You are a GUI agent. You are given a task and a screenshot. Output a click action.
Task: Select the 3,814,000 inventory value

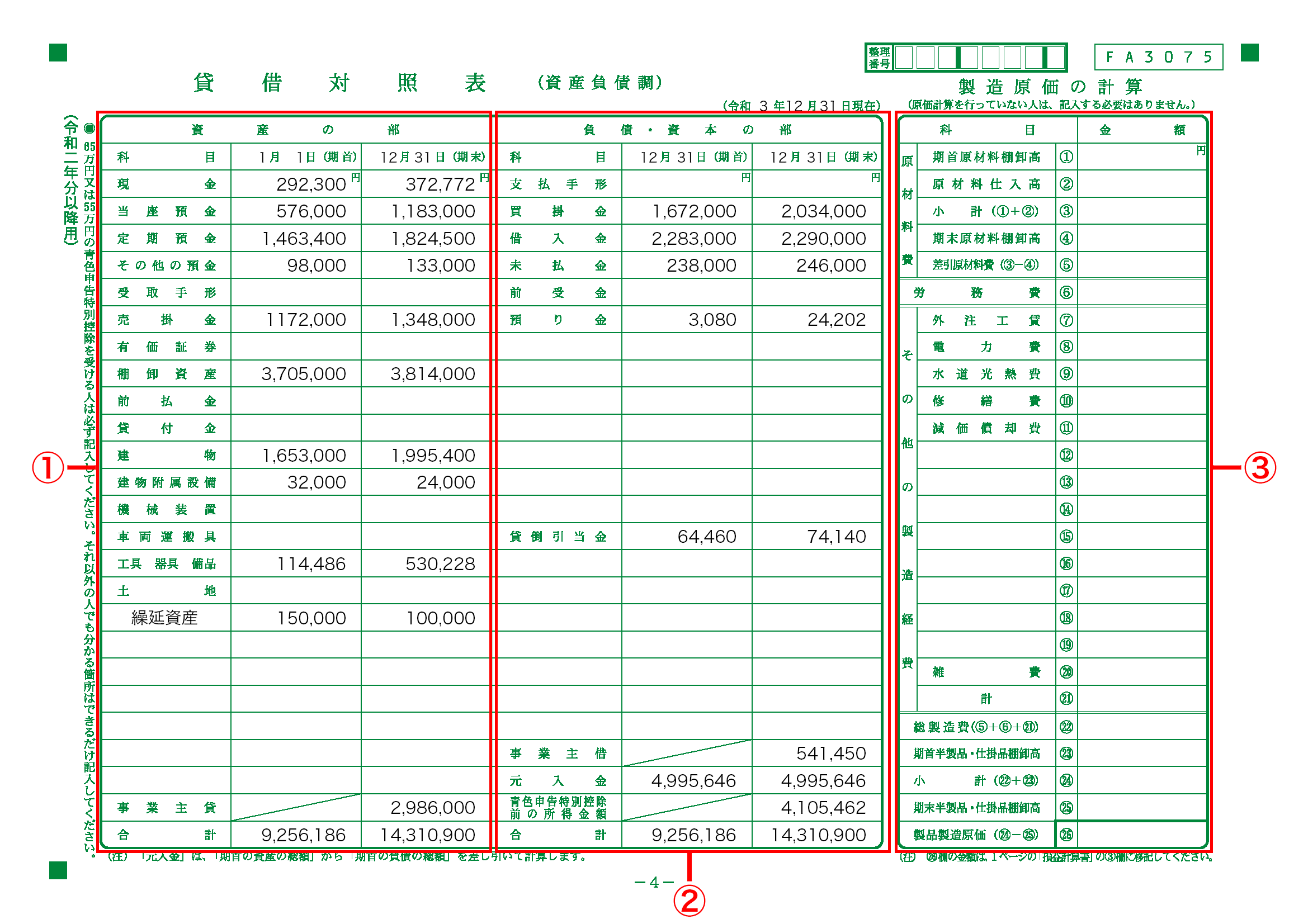click(433, 374)
